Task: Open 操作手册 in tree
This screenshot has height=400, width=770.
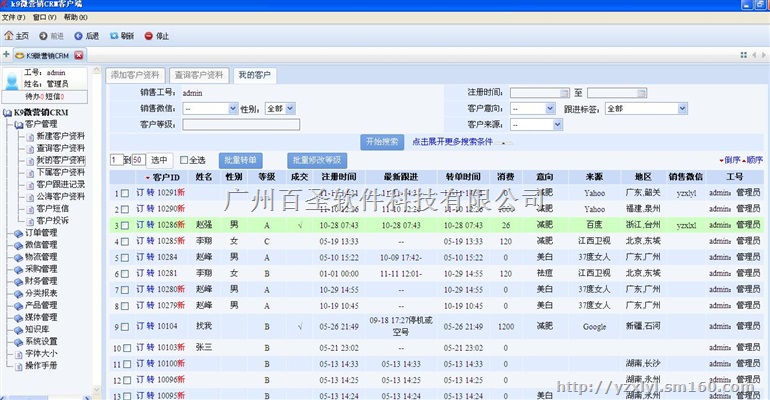Action: 41,366
